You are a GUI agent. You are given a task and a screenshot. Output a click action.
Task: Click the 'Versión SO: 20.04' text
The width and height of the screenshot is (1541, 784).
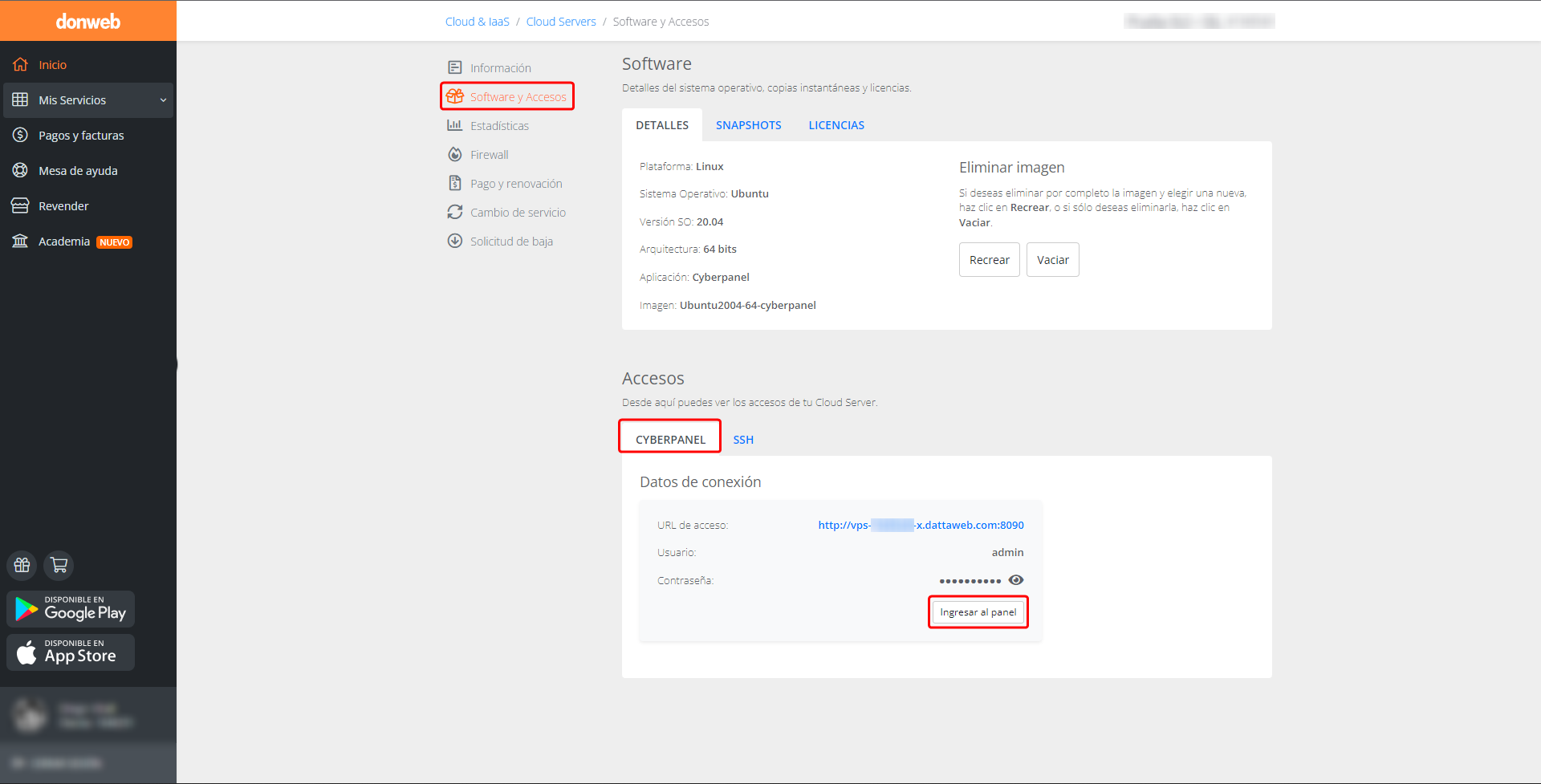tap(681, 221)
